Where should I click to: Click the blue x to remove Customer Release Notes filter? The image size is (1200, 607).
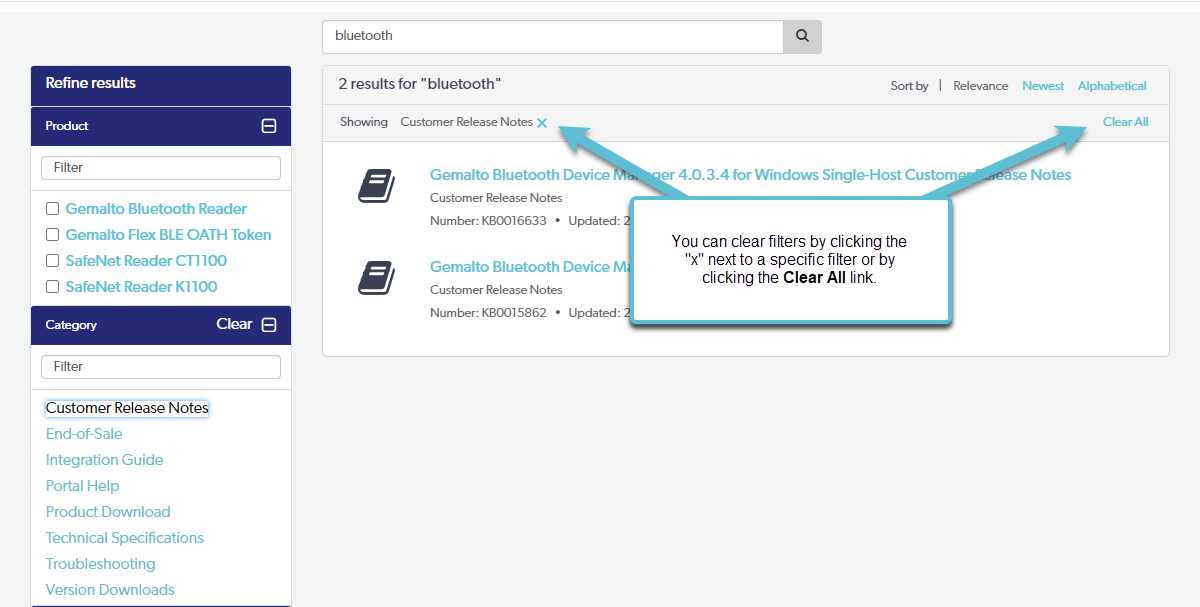click(x=542, y=122)
